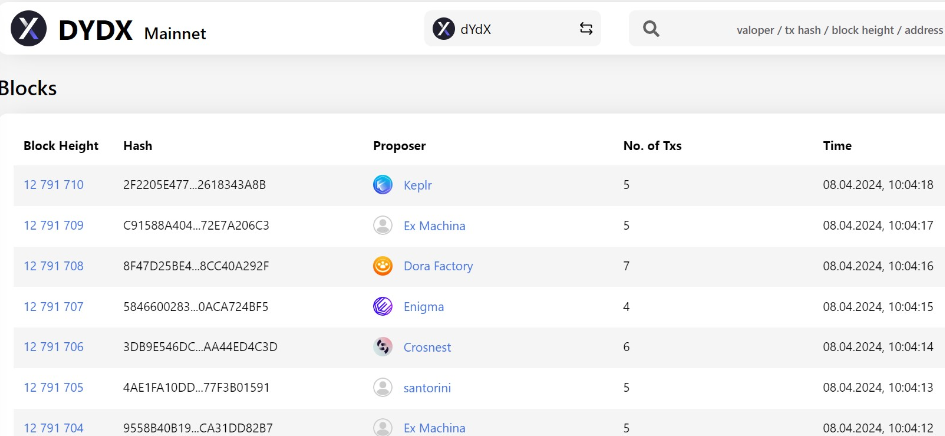Click the time 08.04.2024, 10:04:15
Screen dimensions: 945x436
tap(878, 306)
